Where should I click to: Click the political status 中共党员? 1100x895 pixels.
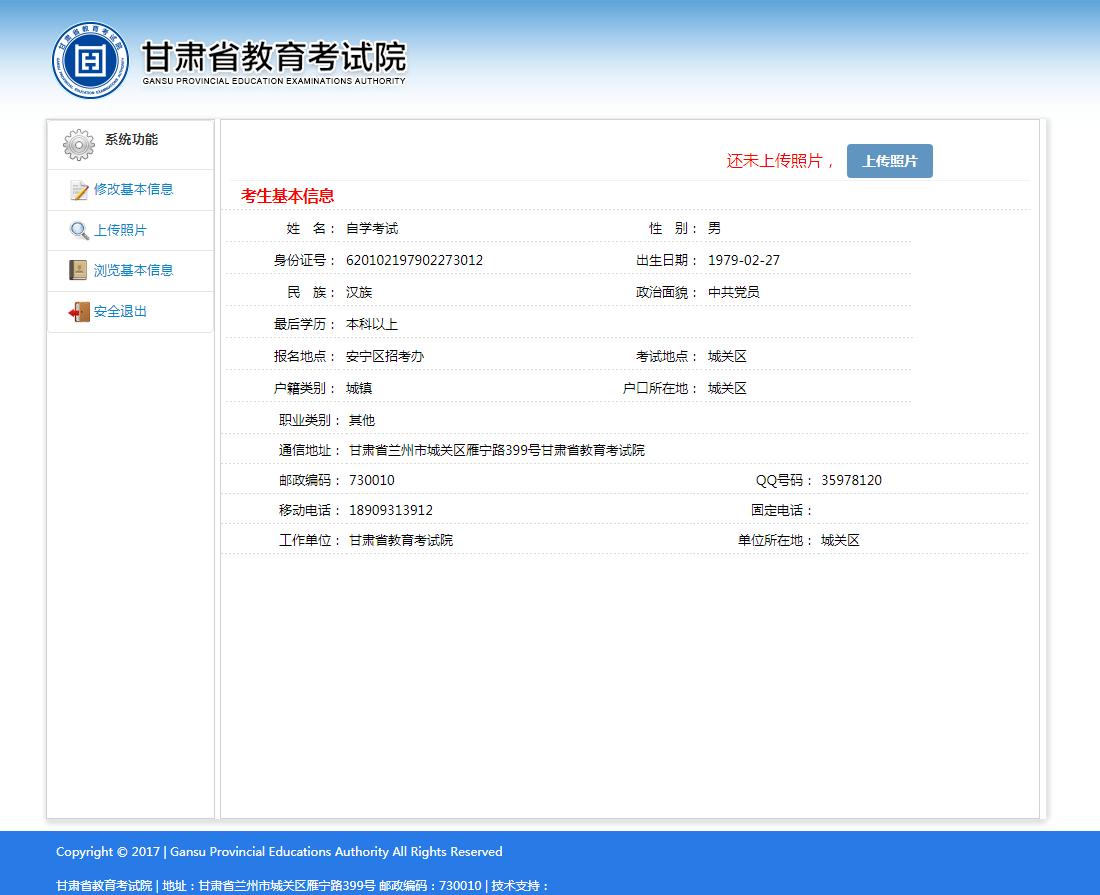point(734,292)
